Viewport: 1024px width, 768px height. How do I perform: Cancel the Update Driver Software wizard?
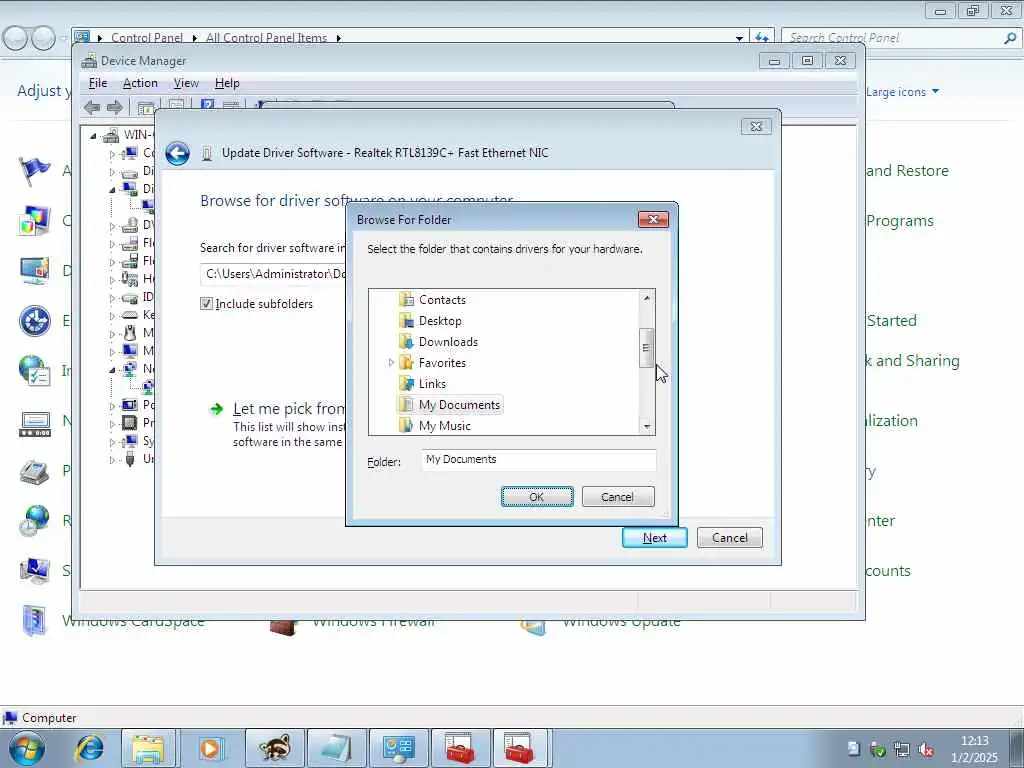729,537
